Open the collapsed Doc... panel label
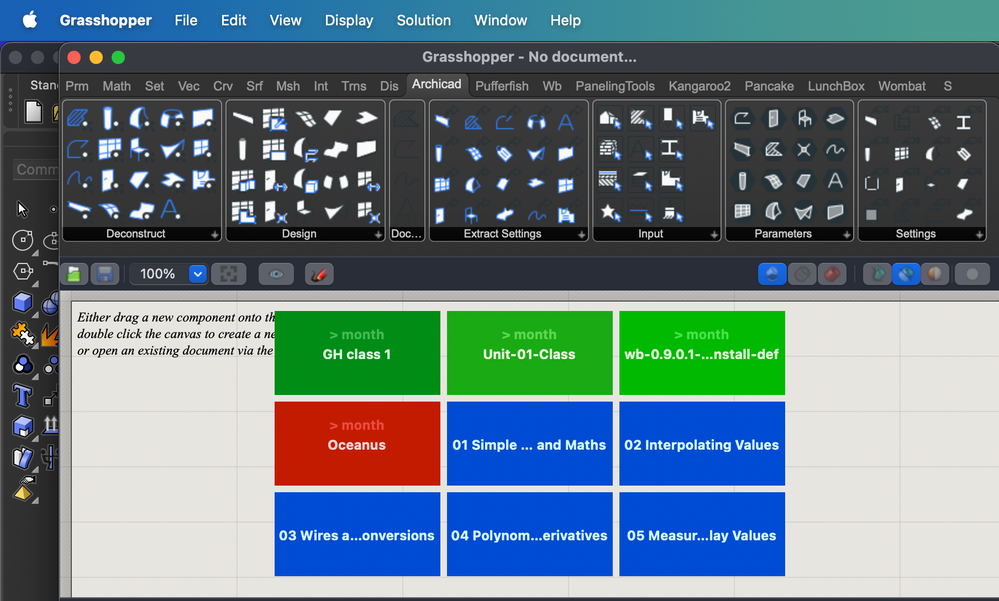The height and width of the screenshot is (601, 999). (406, 234)
